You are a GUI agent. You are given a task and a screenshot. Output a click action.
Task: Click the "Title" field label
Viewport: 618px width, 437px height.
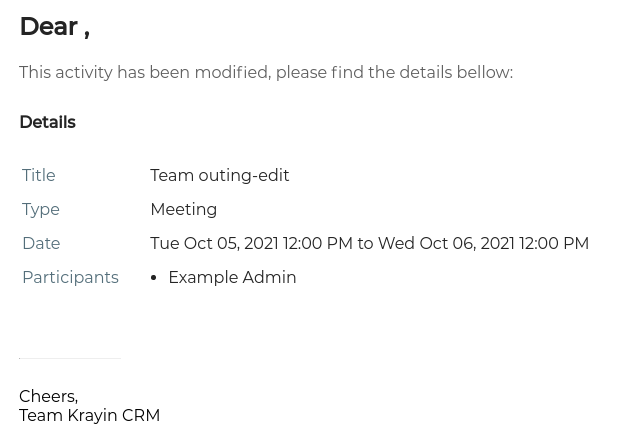pyautogui.click(x=39, y=175)
